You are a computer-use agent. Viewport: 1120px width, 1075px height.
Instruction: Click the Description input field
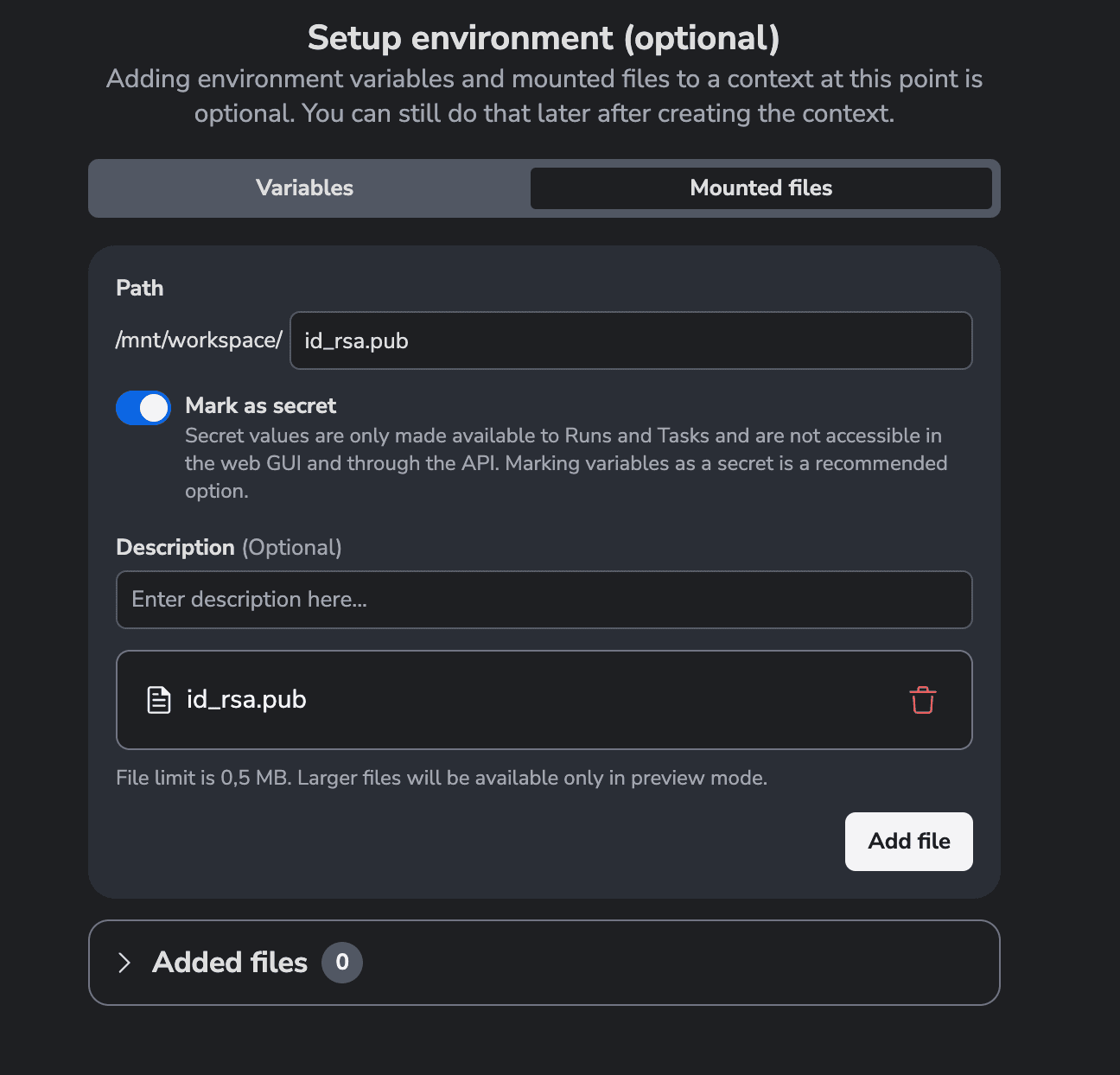[544, 600]
